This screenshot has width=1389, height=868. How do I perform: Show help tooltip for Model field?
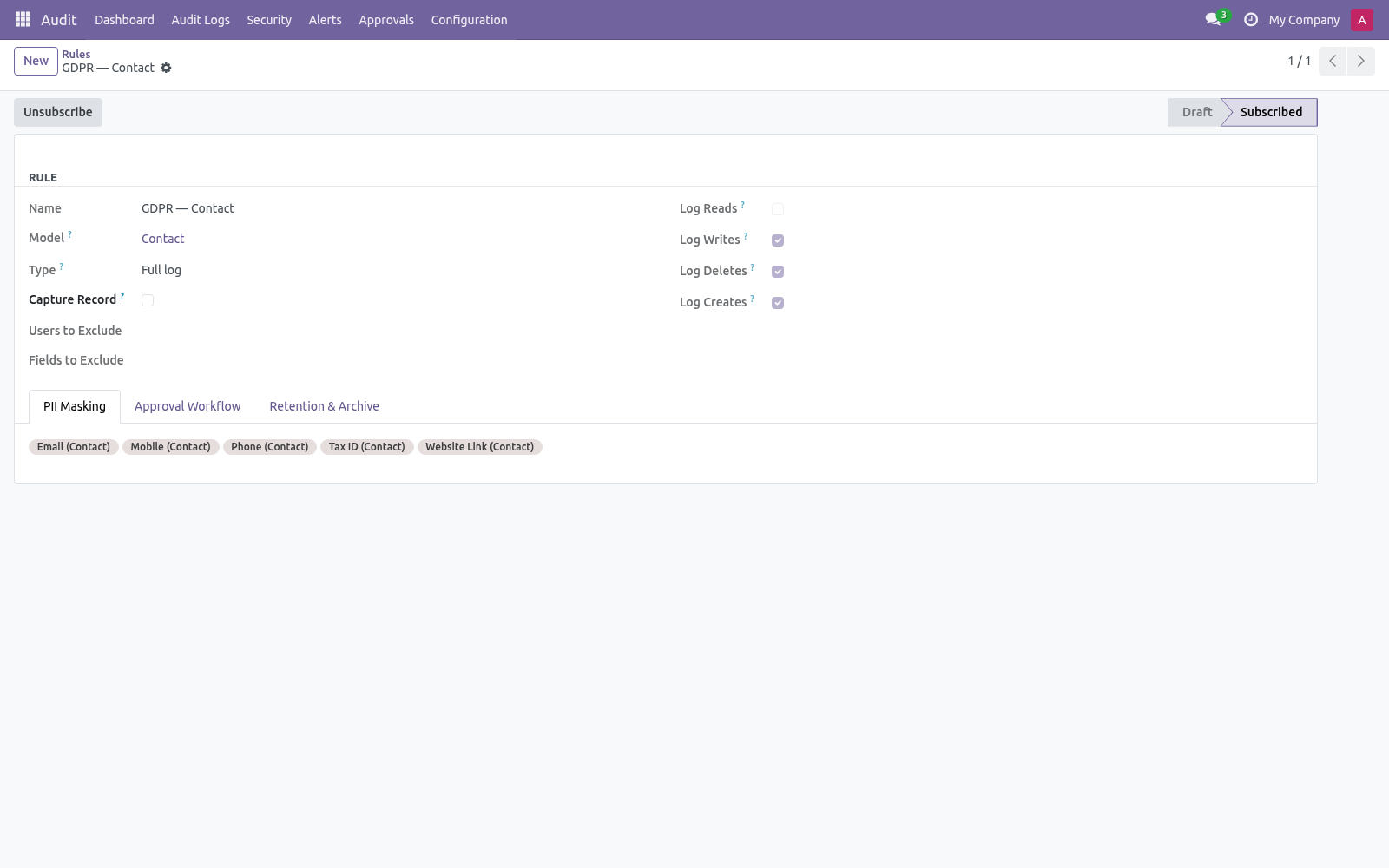tap(70, 234)
